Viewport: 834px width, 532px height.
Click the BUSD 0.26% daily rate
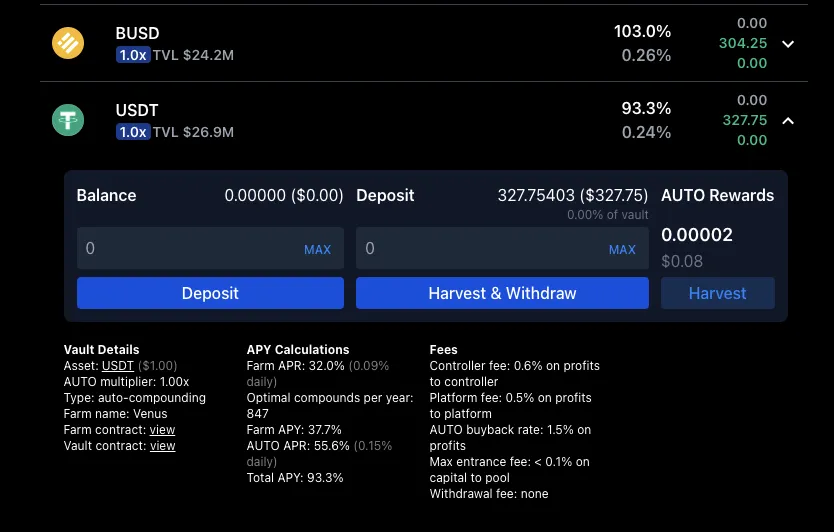click(646, 55)
